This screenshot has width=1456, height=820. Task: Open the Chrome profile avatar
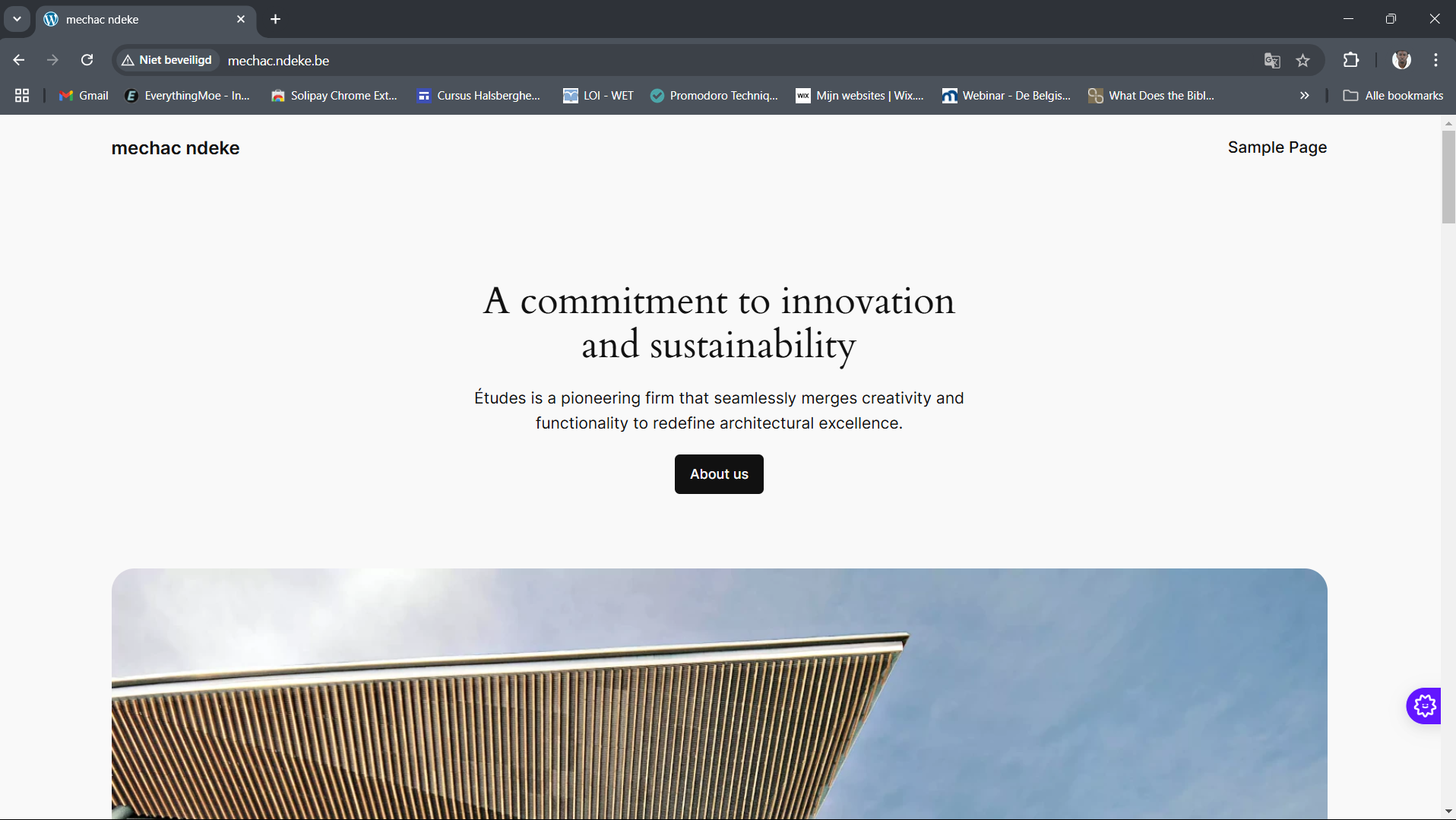click(1401, 60)
